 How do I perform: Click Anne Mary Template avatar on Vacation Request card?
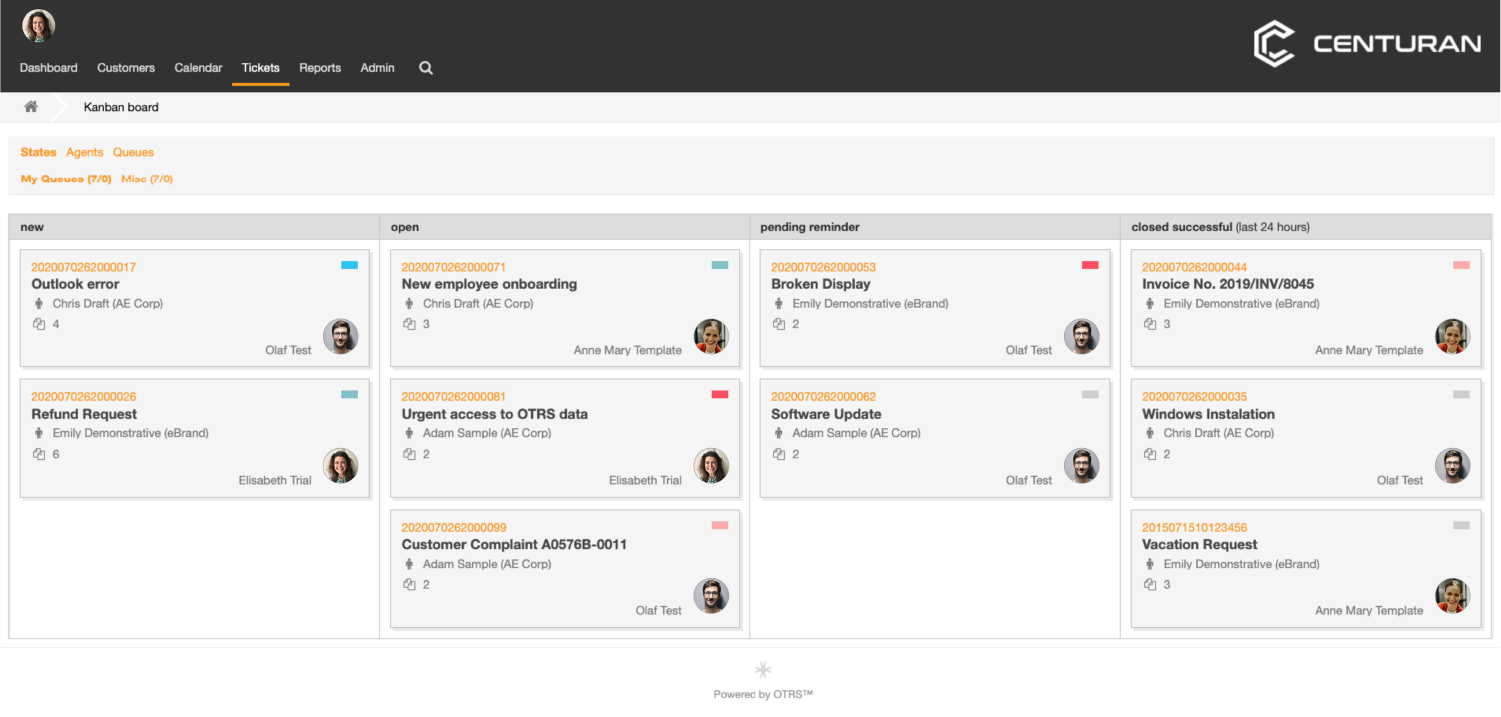point(1452,596)
